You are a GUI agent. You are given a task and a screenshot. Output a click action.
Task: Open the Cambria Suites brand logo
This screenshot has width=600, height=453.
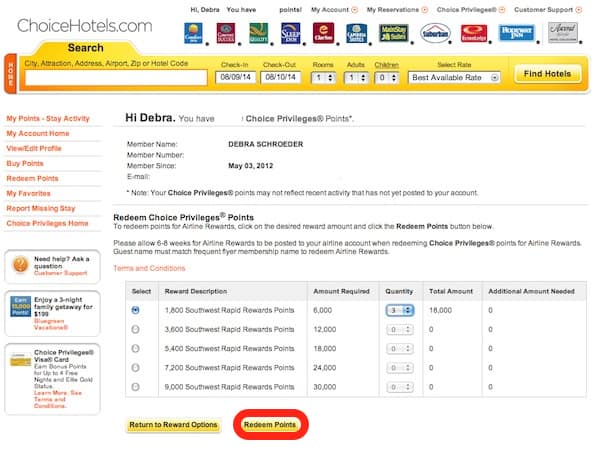pos(356,33)
